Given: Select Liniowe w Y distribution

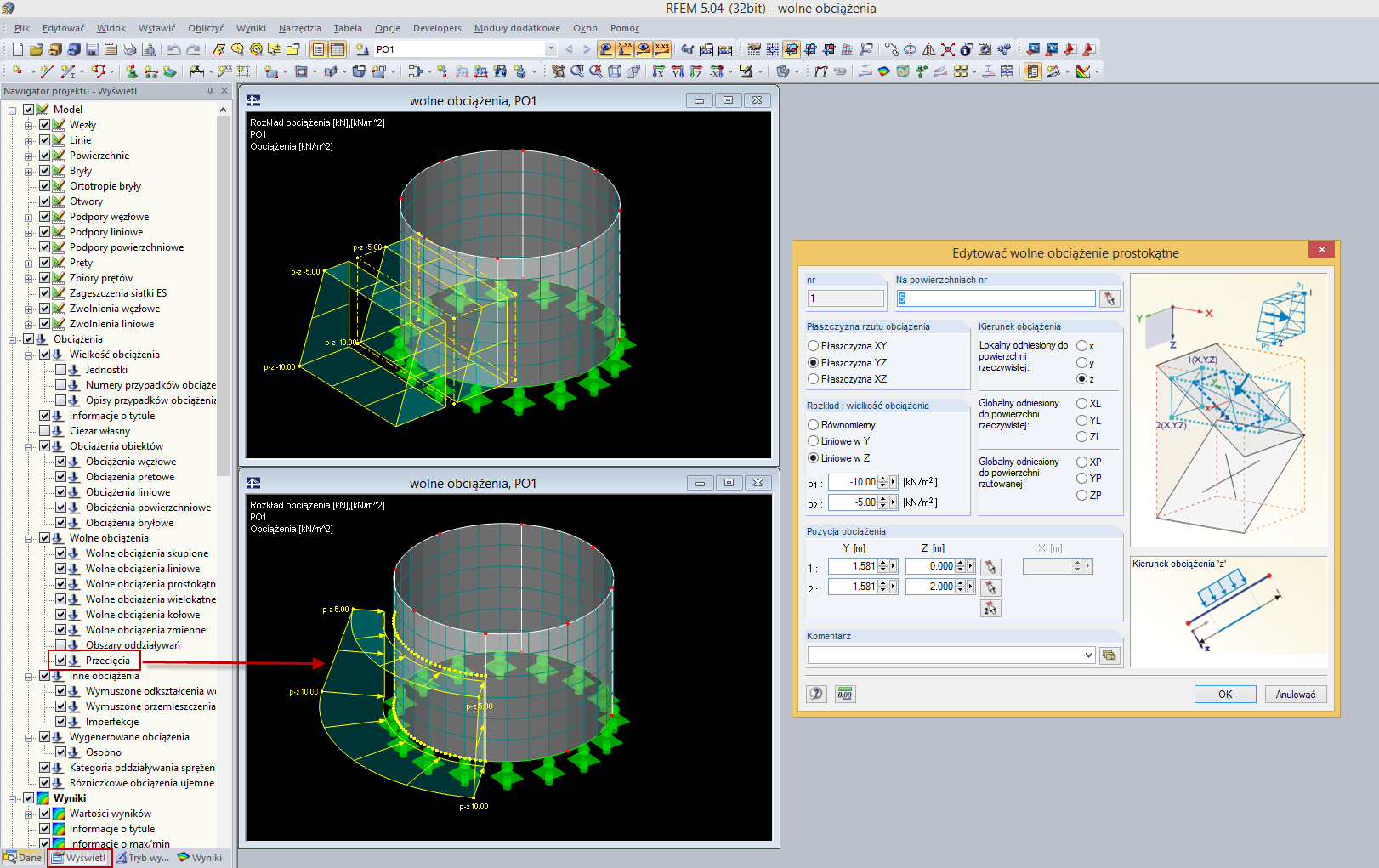Looking at the screenshot, I should click(x=813, y=441).
